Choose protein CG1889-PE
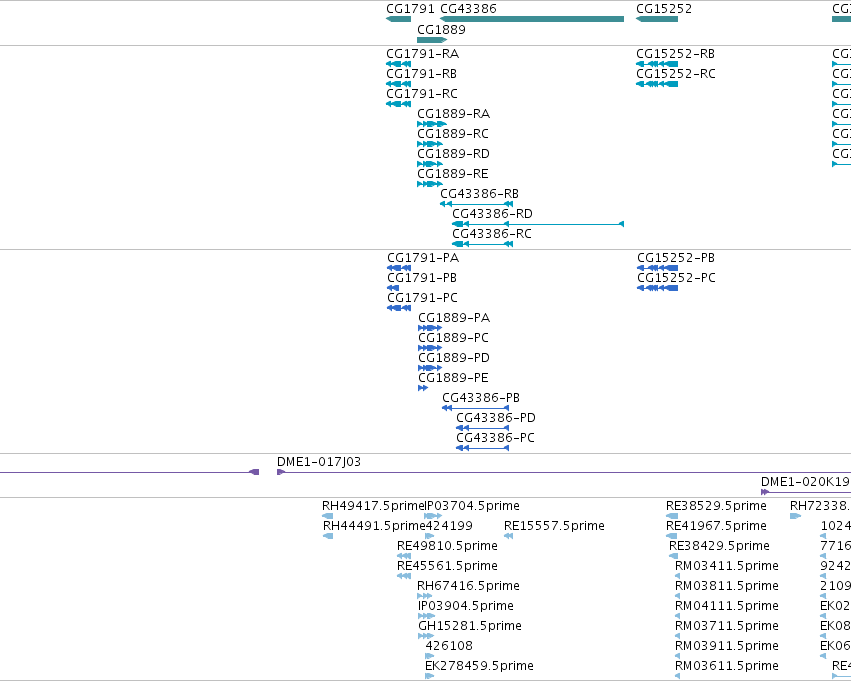 453,378
